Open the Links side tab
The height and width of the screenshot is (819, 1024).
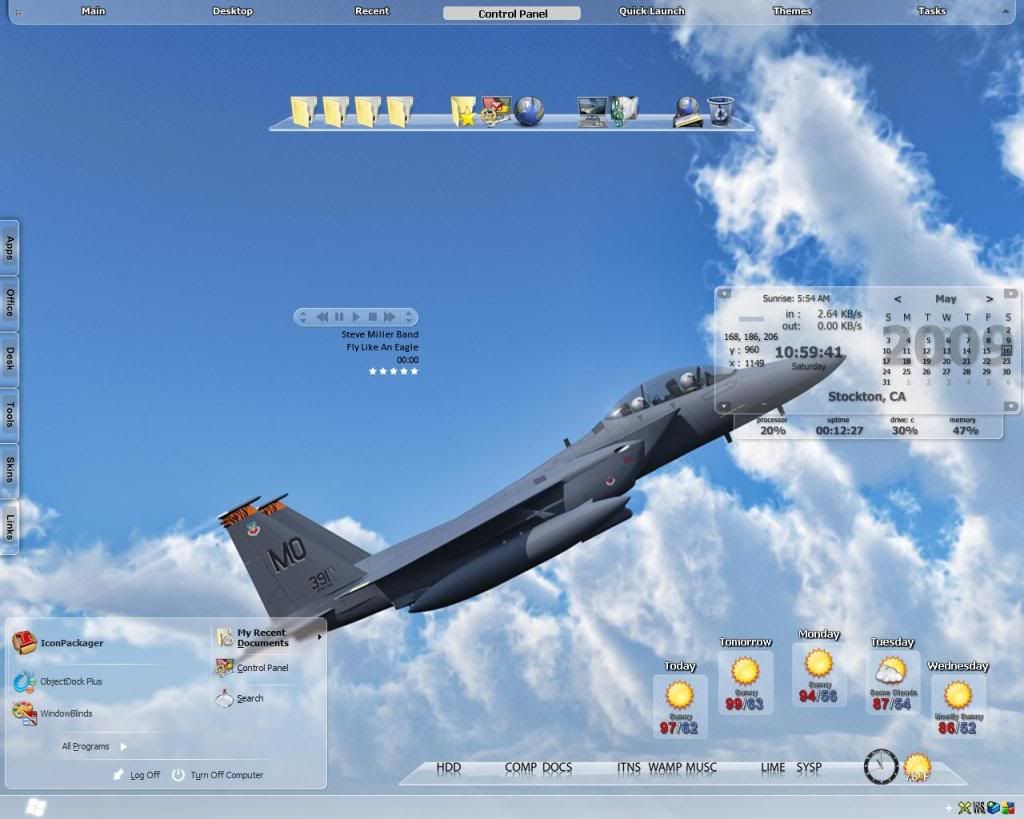[9, 526]
